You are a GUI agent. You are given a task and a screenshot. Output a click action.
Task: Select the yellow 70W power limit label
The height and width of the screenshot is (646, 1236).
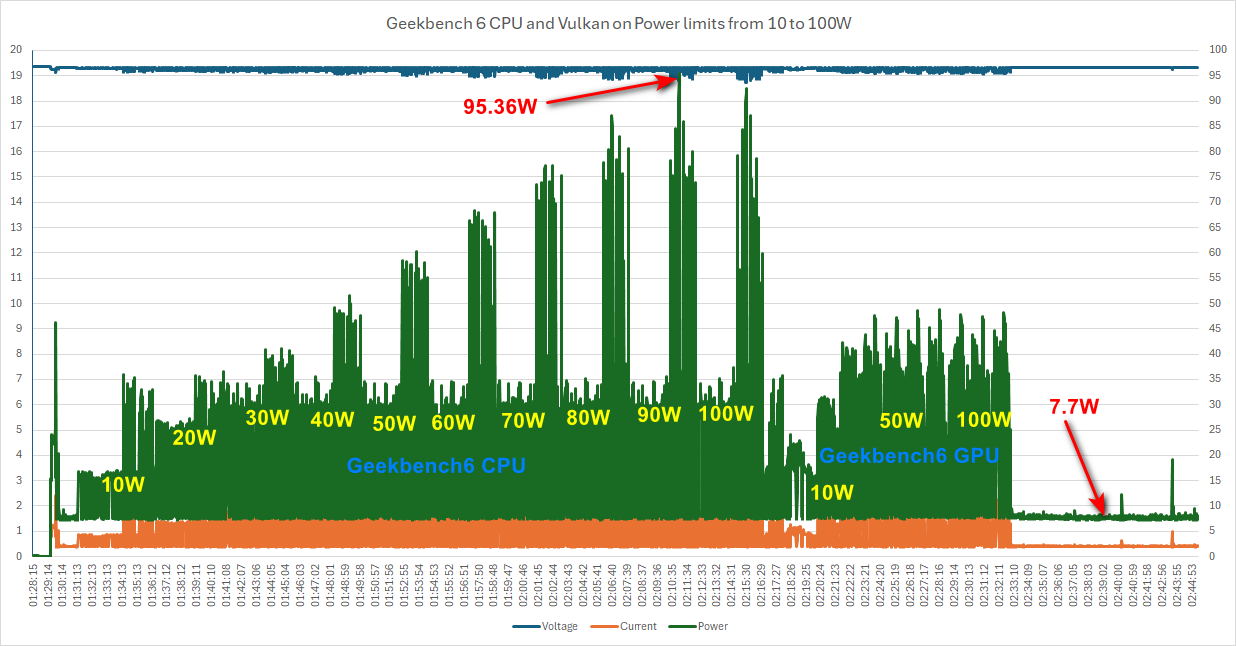(x=523, y=421)
